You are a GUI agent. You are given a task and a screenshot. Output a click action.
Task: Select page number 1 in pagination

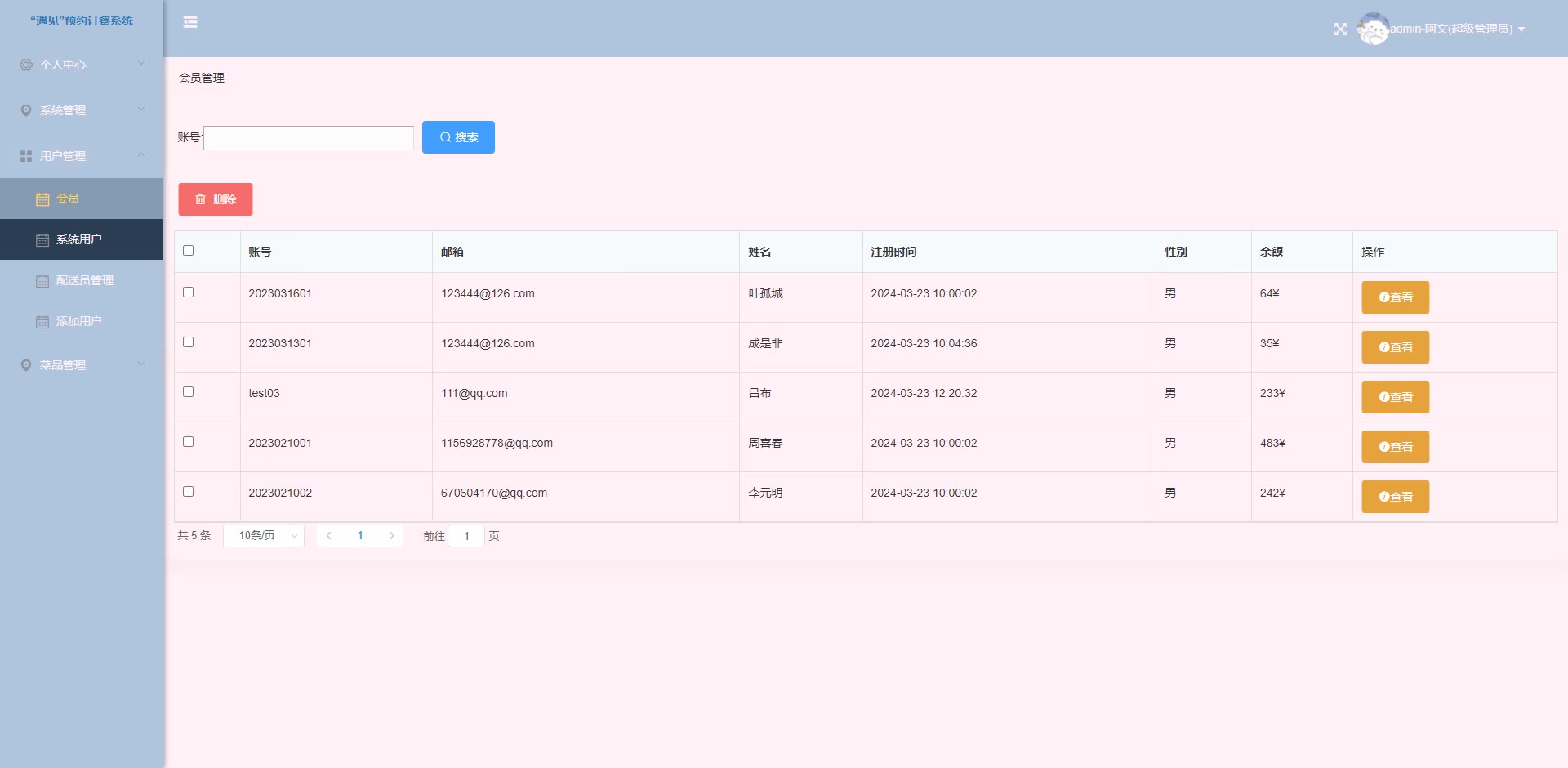360,536
